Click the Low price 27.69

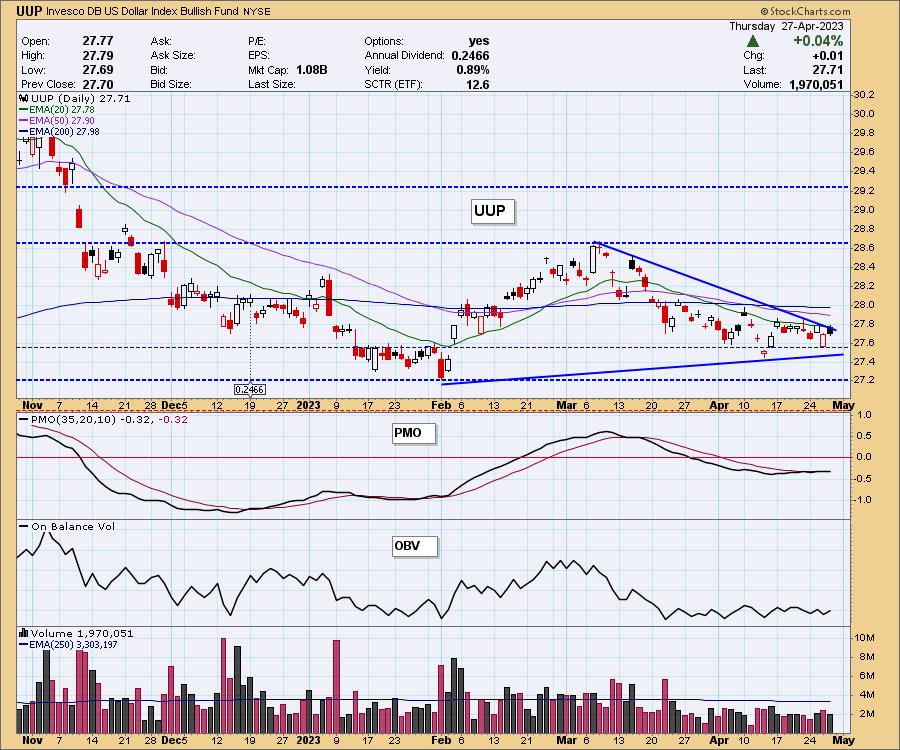[x=98, y=69]
